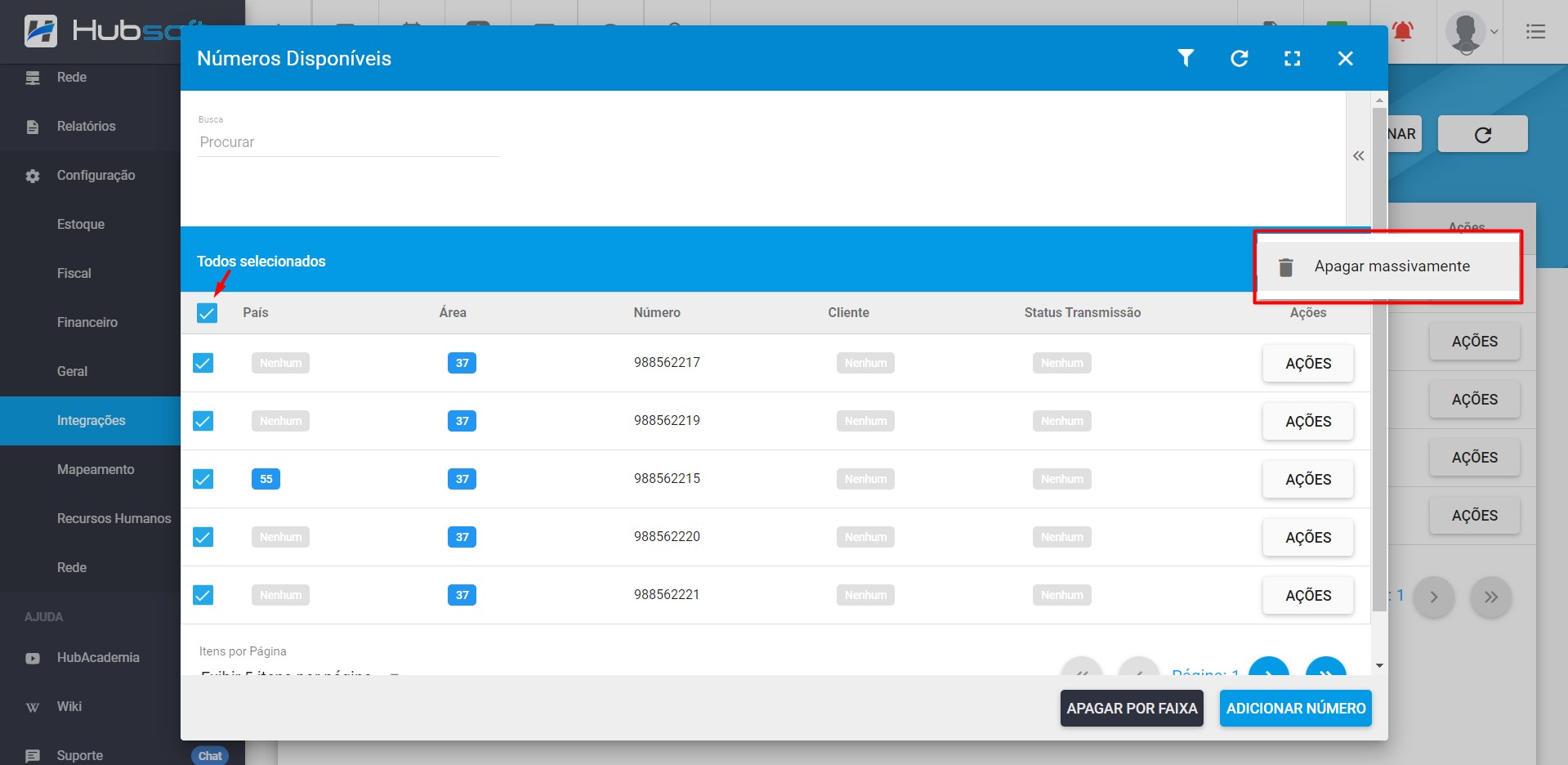Image resolution: width=1568 pixels, height=765 pixels.
Task: Deselect the row for number 988562217
Action: click(x=203, y=363)
